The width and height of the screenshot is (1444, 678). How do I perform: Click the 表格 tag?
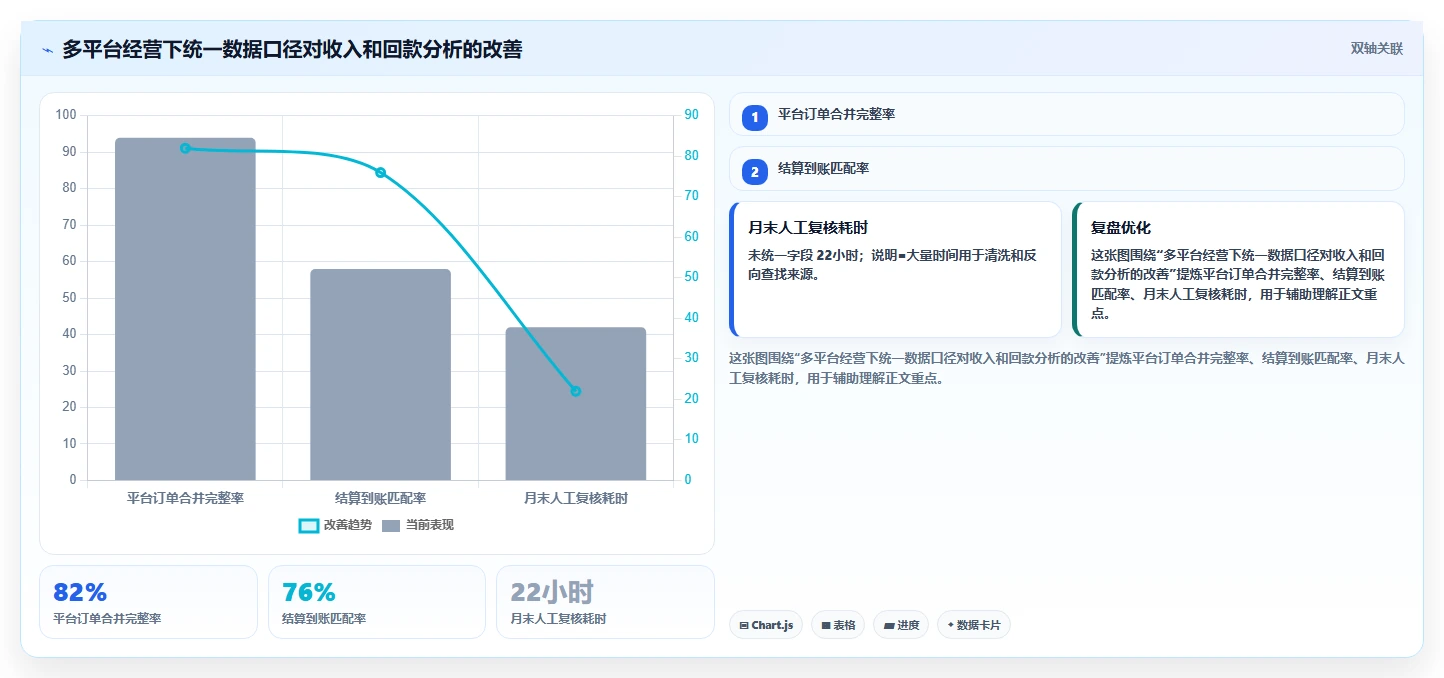[838, 625]
